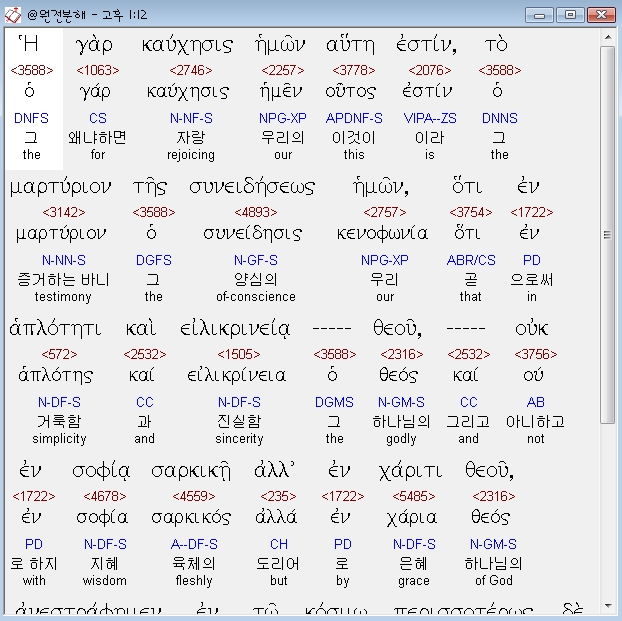The image size is (622, 621).
Task: Select the English gloss 'wisdom'
Action: pyautogui.click(x=105, y=581)
